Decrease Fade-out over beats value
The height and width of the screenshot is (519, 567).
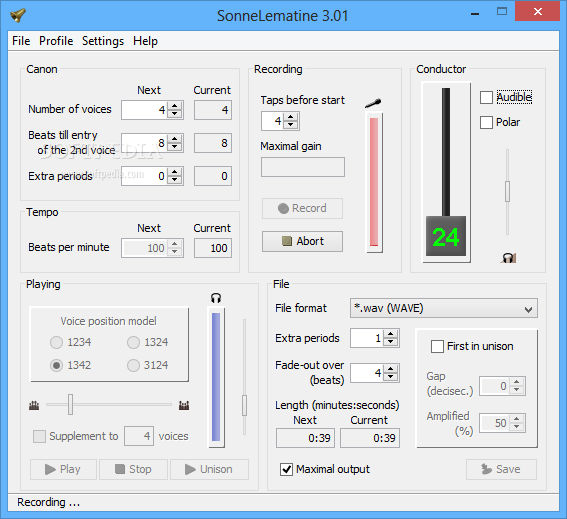point(391,377)
